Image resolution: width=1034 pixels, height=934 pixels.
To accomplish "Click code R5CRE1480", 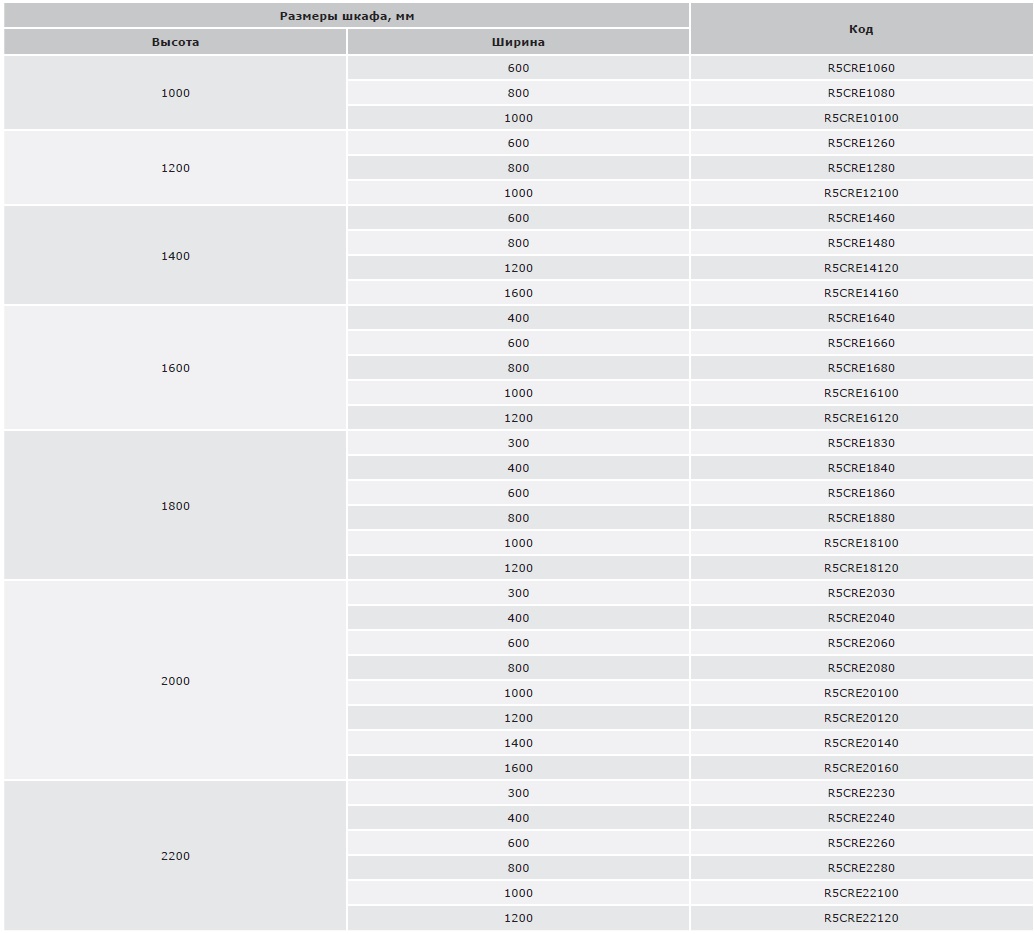I will [x=861, y=243].
